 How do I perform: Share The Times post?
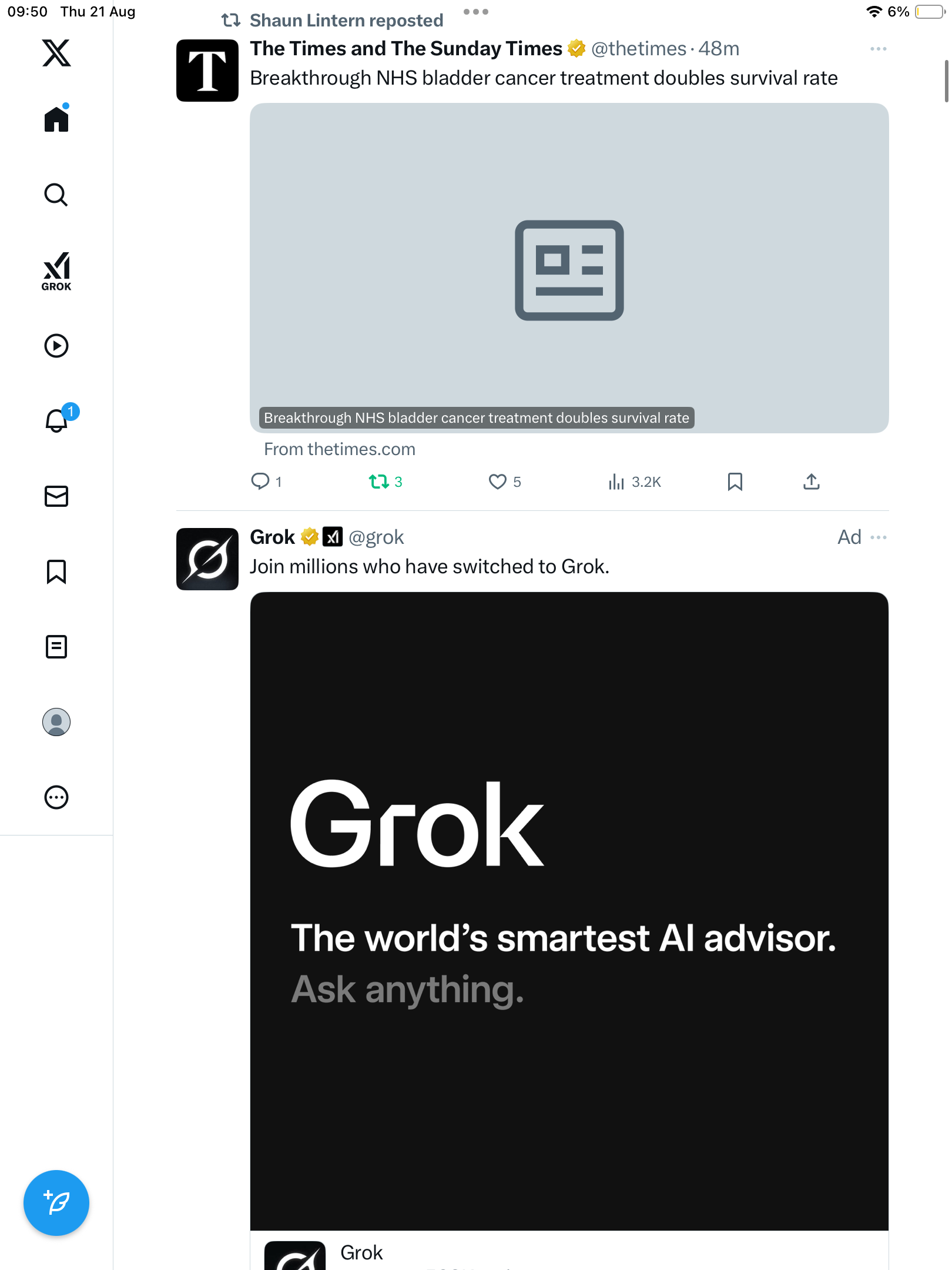coord(812,482)
